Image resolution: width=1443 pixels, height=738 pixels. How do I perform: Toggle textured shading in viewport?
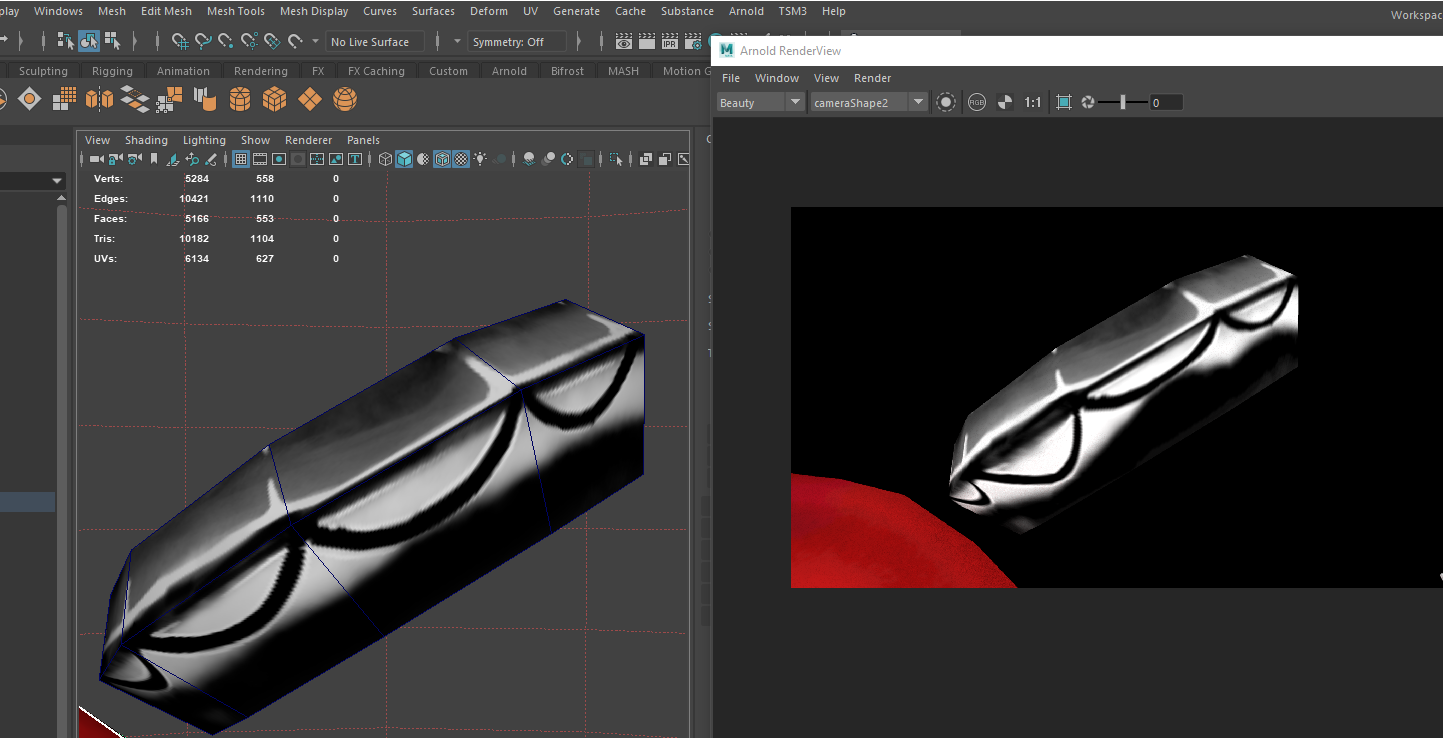click(461, 159)
